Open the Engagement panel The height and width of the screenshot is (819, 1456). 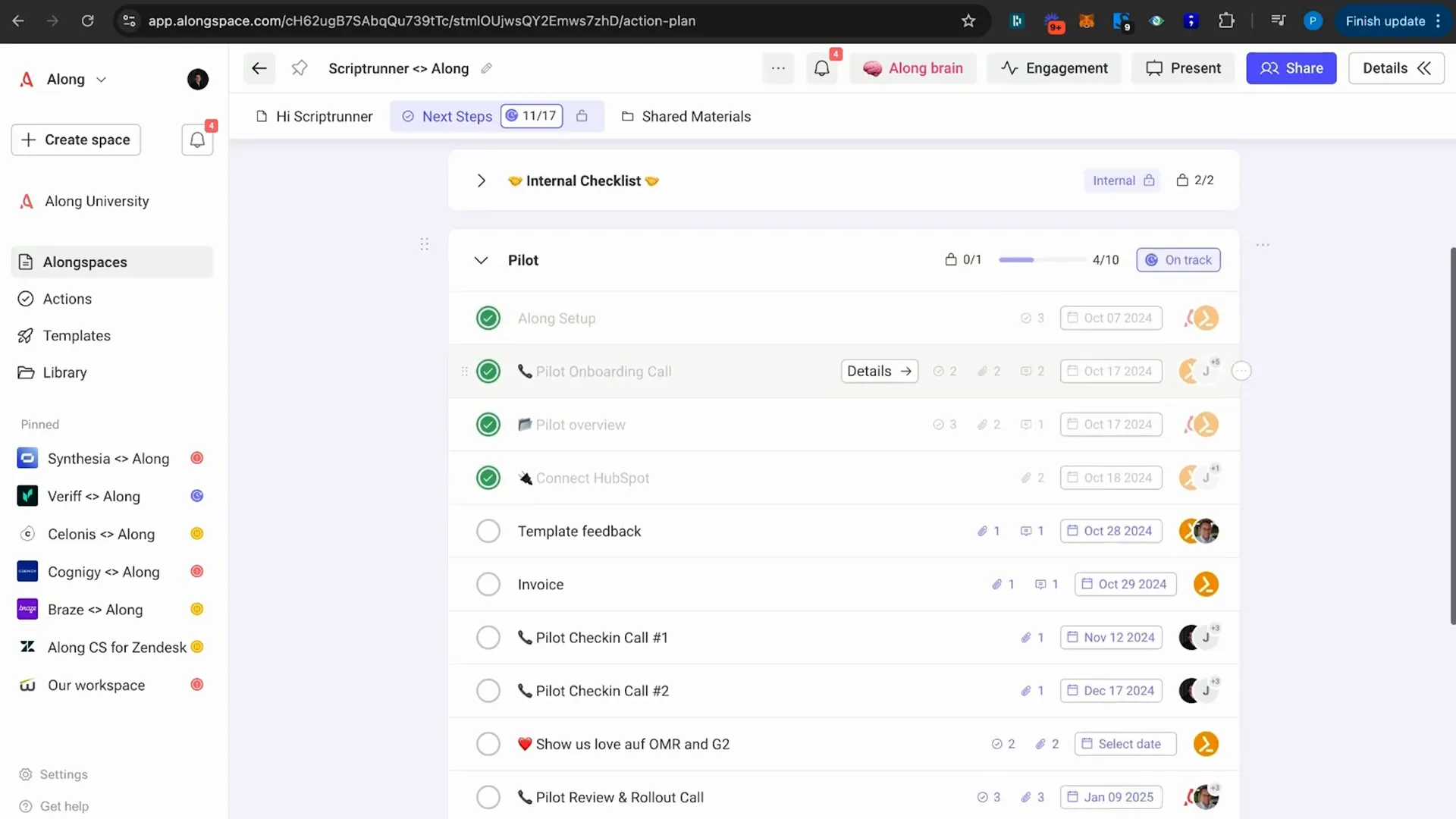1055,68
